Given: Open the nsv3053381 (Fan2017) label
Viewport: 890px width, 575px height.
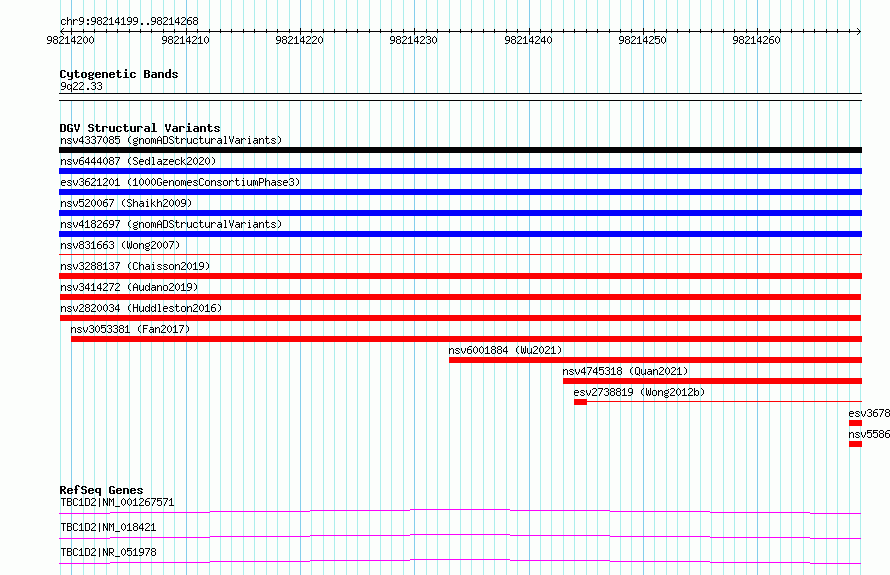Looking at the screenshot, I should (130, 329).
